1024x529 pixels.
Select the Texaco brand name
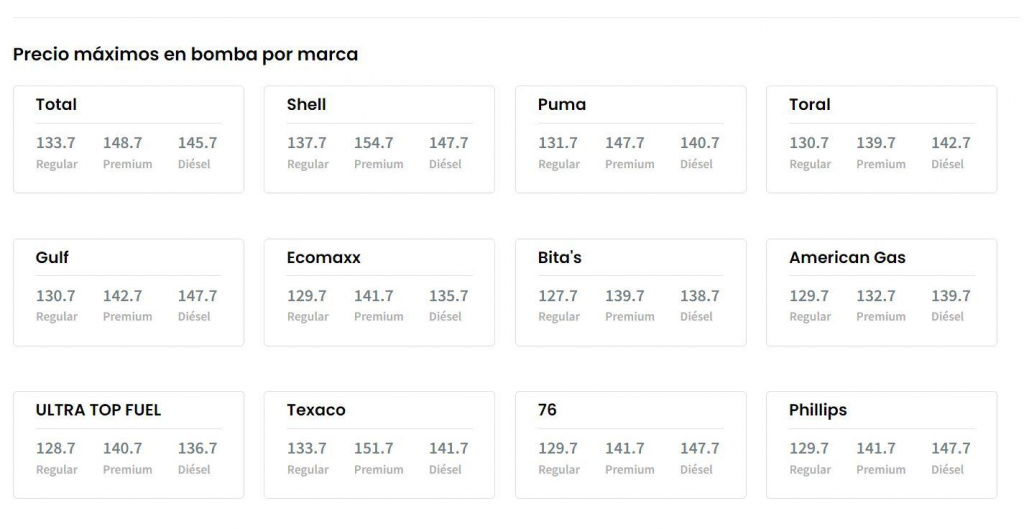[316, 410]
